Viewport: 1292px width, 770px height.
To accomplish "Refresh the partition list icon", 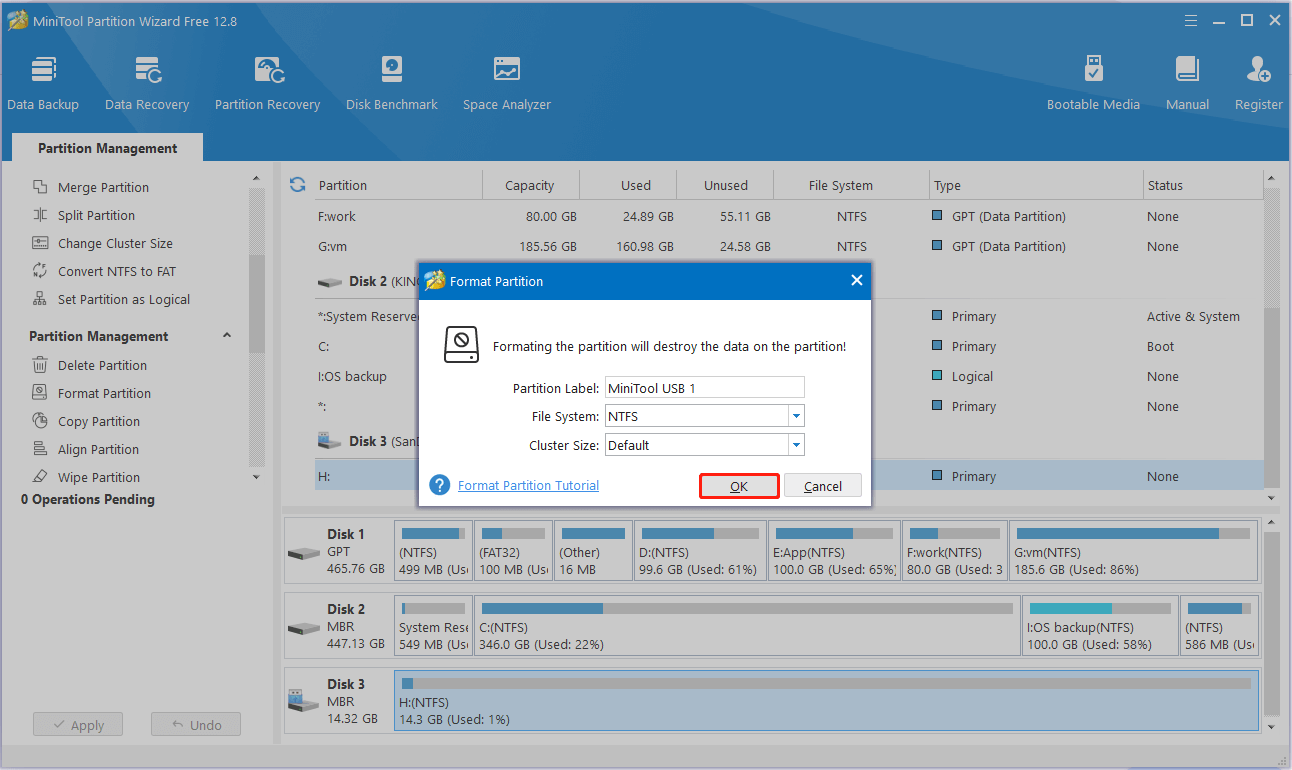I will [x=297, y=185].
